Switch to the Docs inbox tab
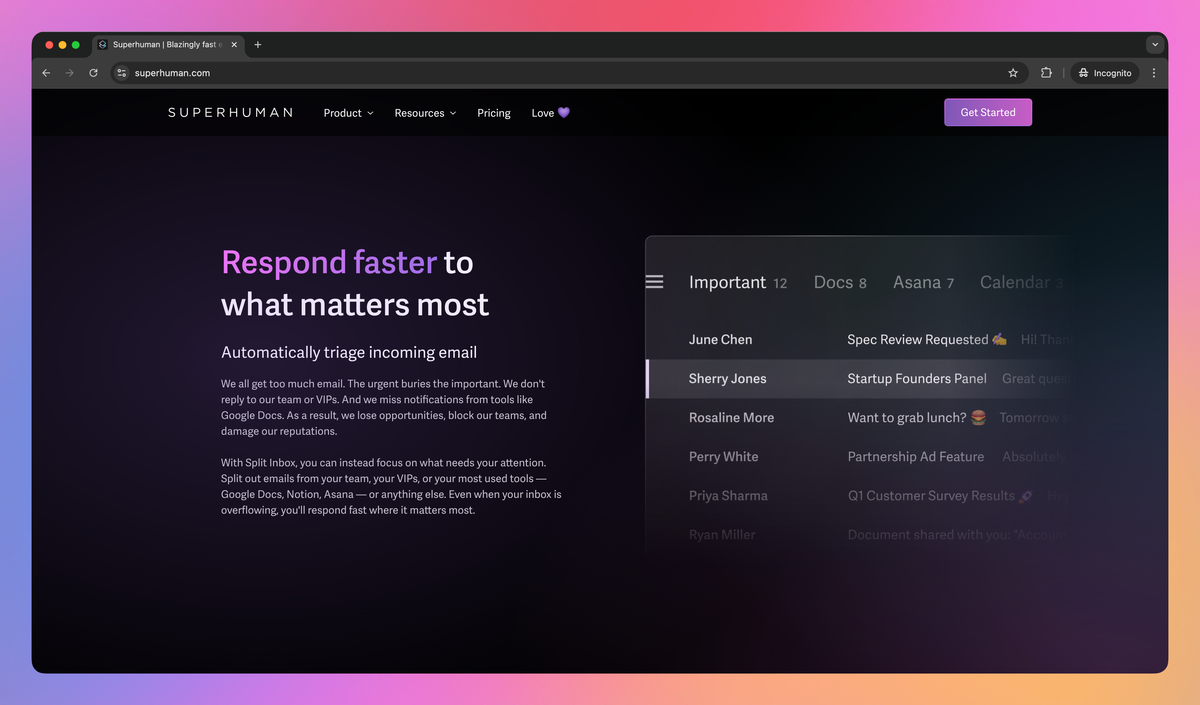Viewport: 1200px width, 705px height. (x=840, y=282)
